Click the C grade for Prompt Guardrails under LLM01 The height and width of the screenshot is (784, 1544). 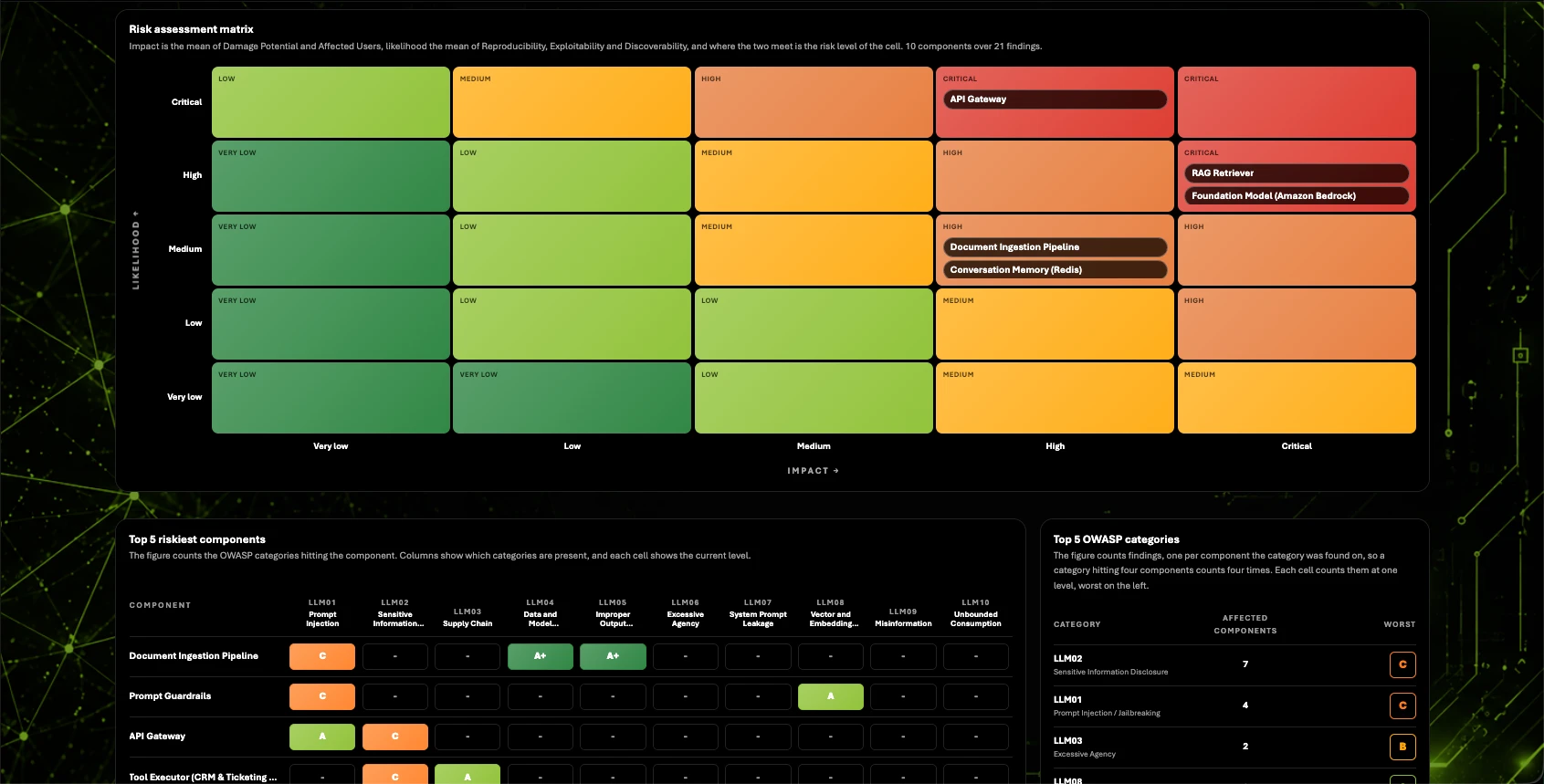point(322,696)
